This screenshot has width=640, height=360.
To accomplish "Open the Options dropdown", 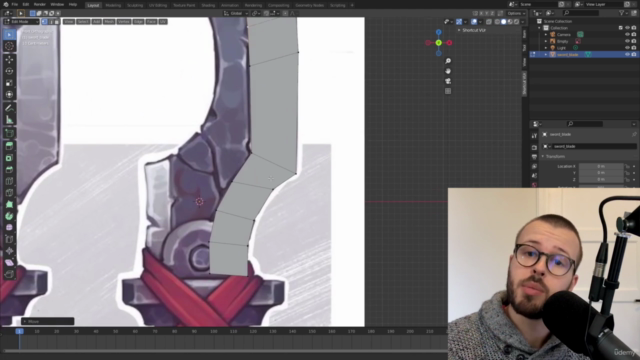I will [516, 13].
